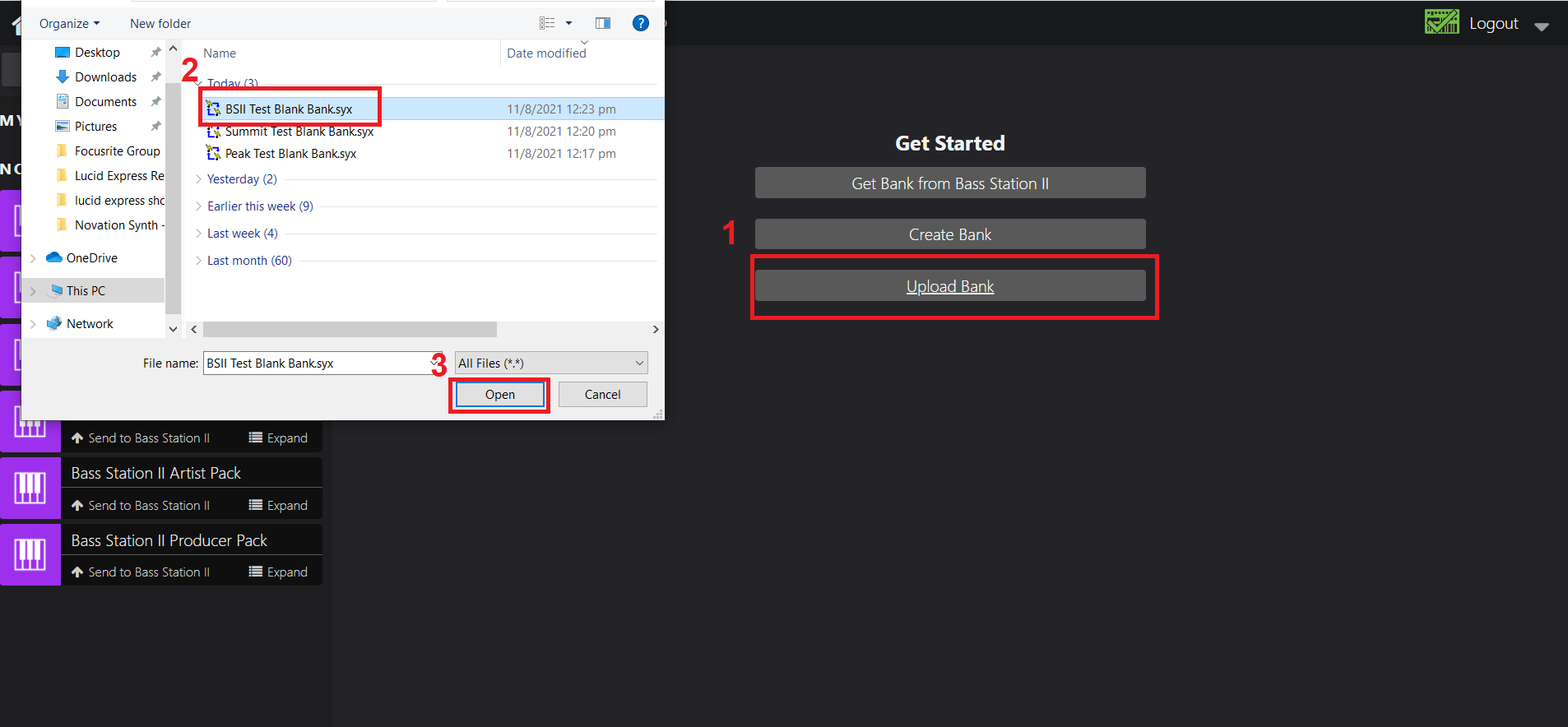1568x727 pixels.
Task: Sort files by Date modified column
Action: tap(546, 53)
